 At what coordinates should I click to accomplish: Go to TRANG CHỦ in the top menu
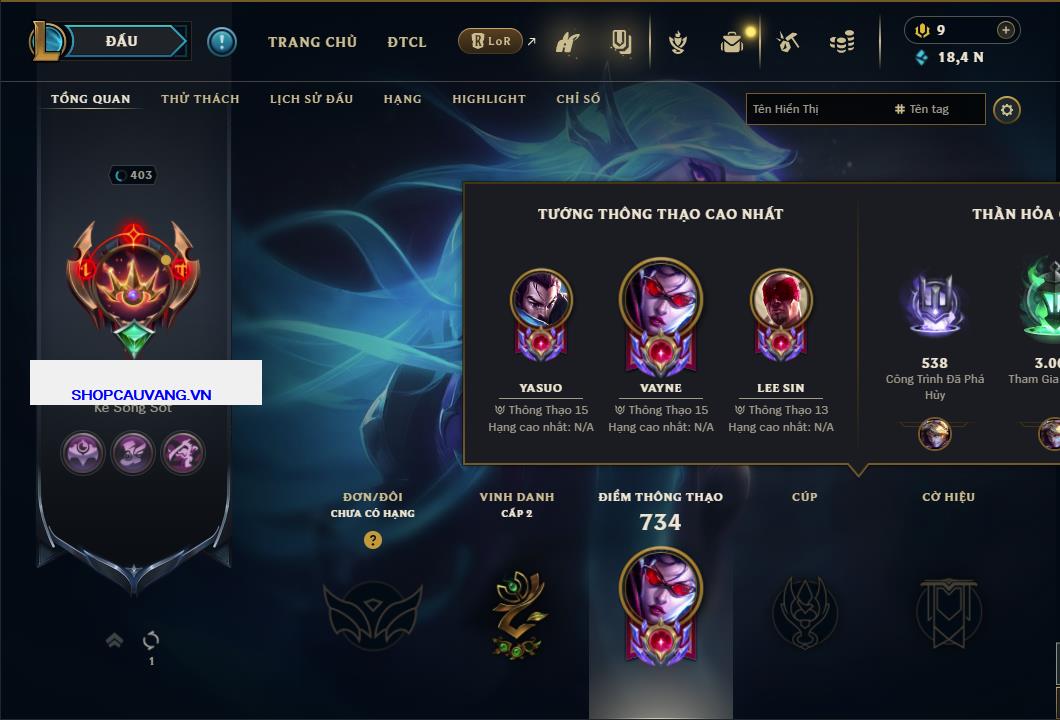312,42
